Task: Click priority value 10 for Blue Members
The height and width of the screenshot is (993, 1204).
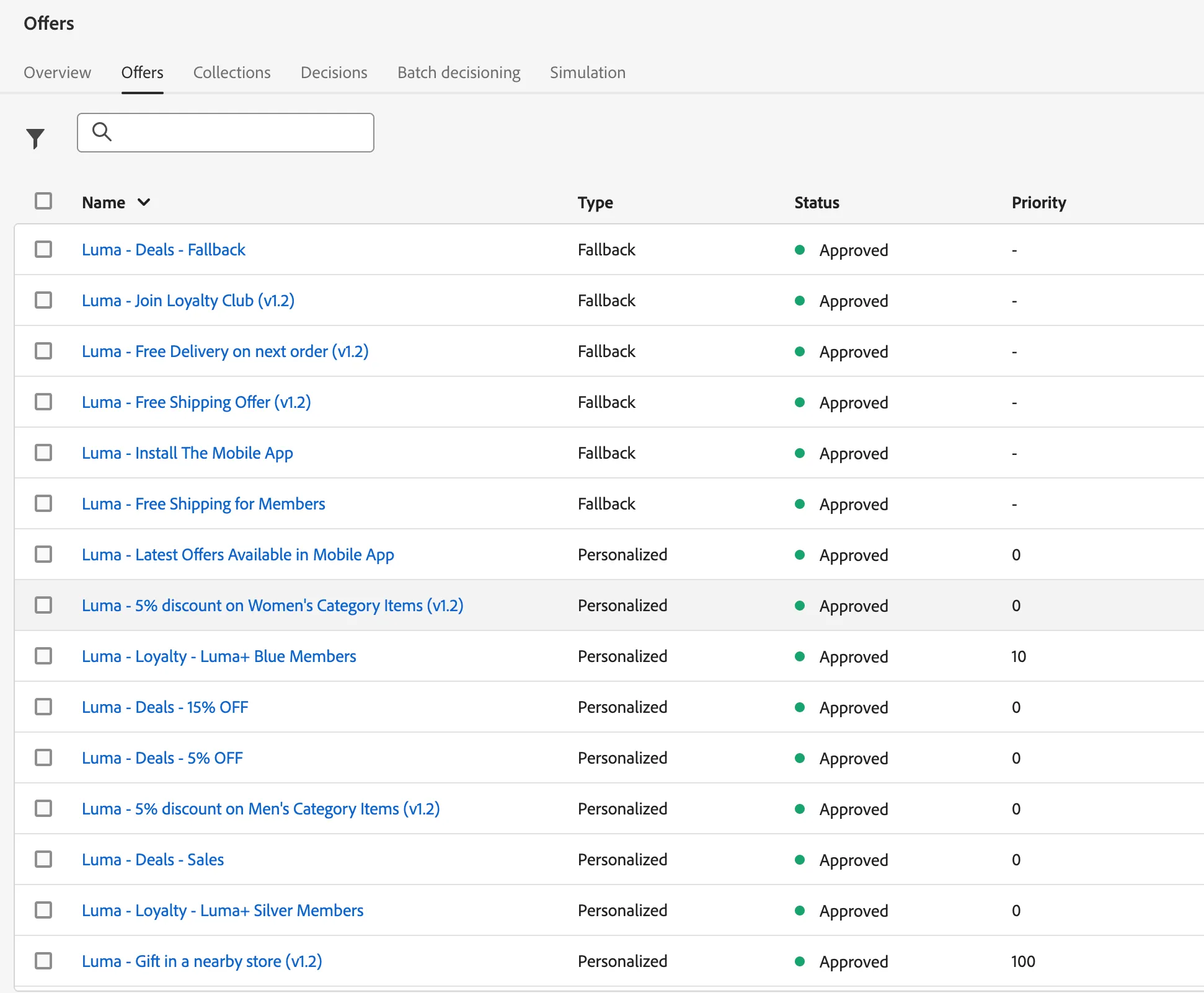Action: pos(1019,656)
